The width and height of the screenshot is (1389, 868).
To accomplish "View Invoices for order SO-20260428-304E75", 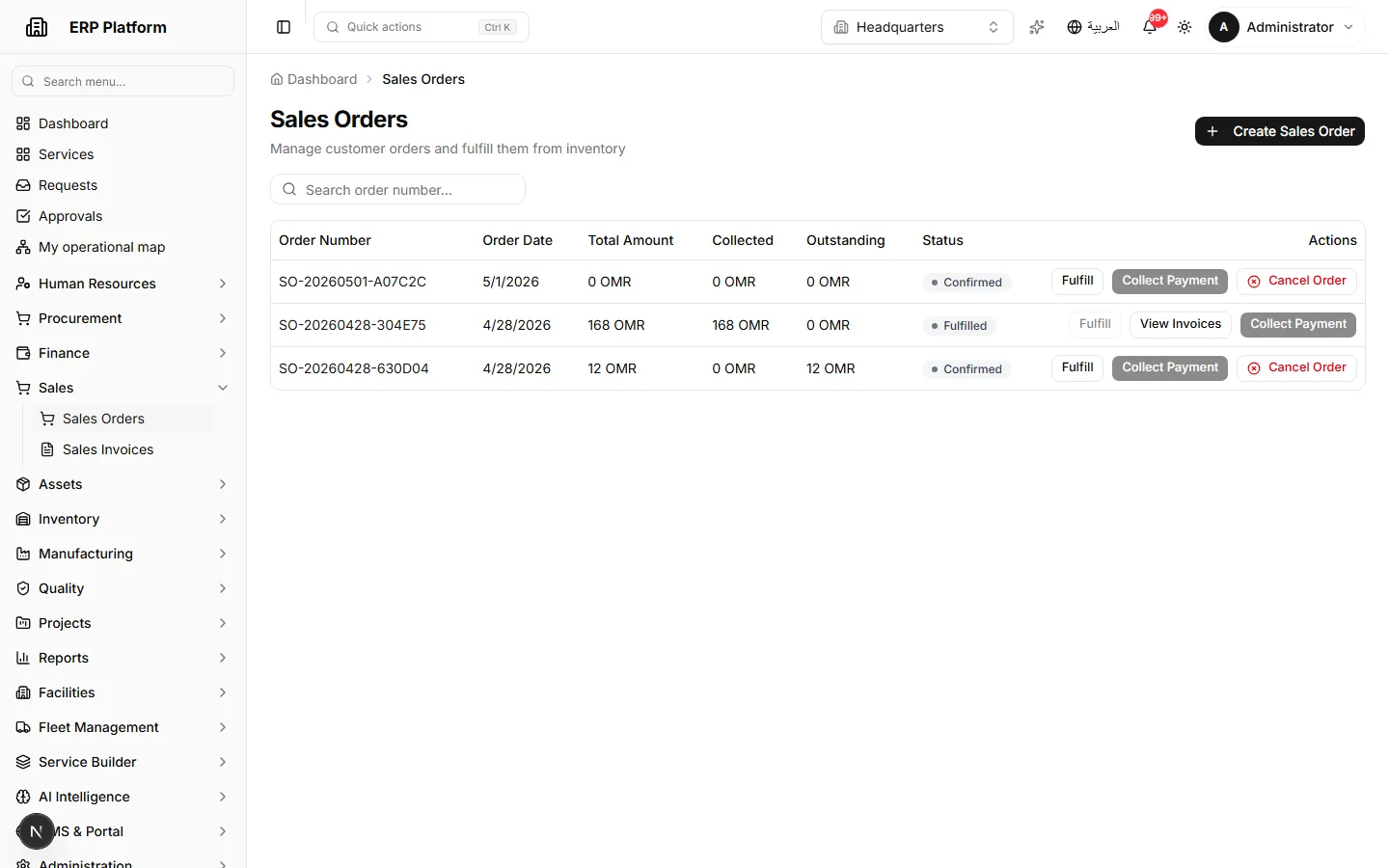I will coord(1180,324).
